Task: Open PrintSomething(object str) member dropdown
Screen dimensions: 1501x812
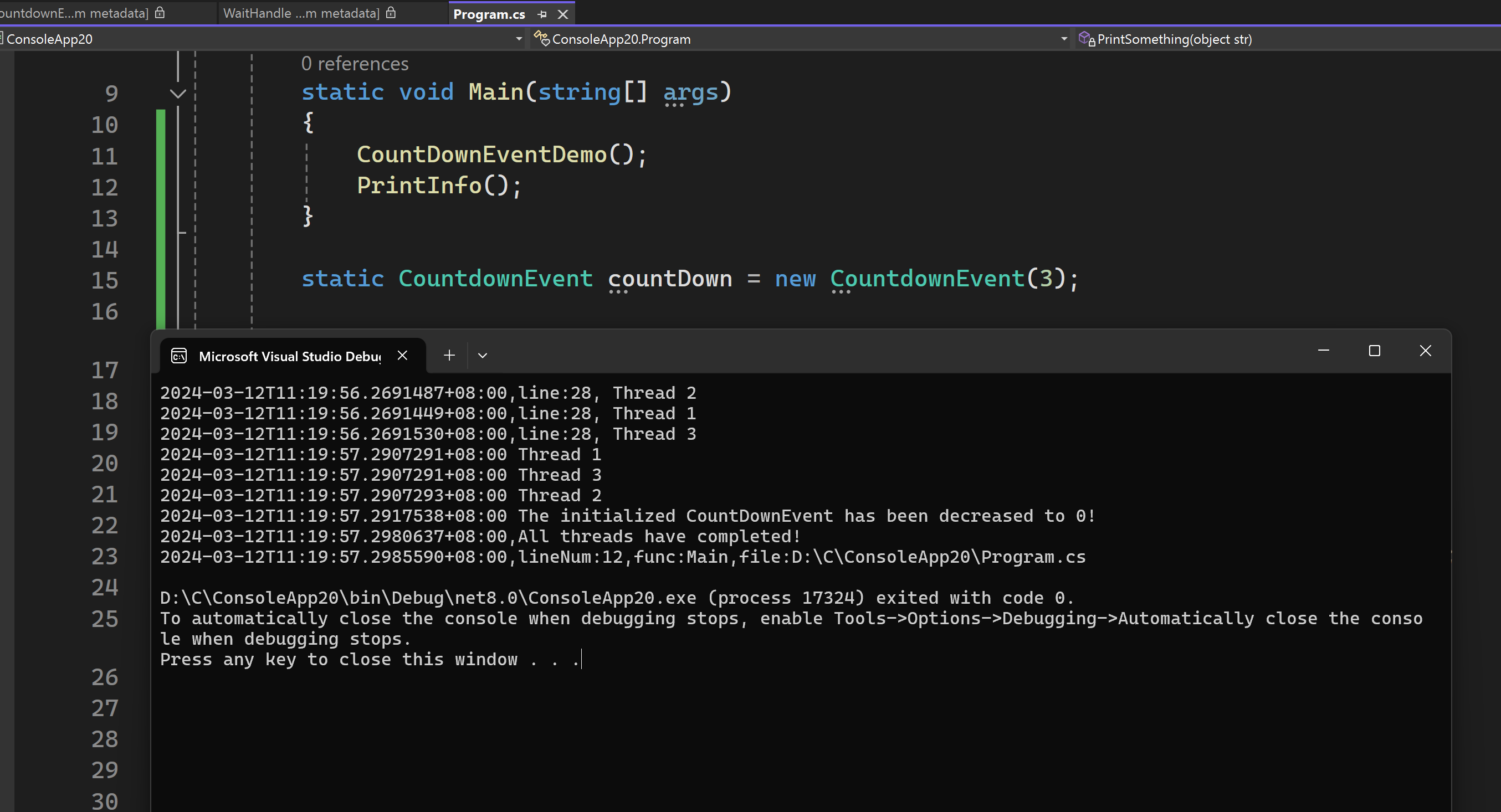Action: 1174,39
